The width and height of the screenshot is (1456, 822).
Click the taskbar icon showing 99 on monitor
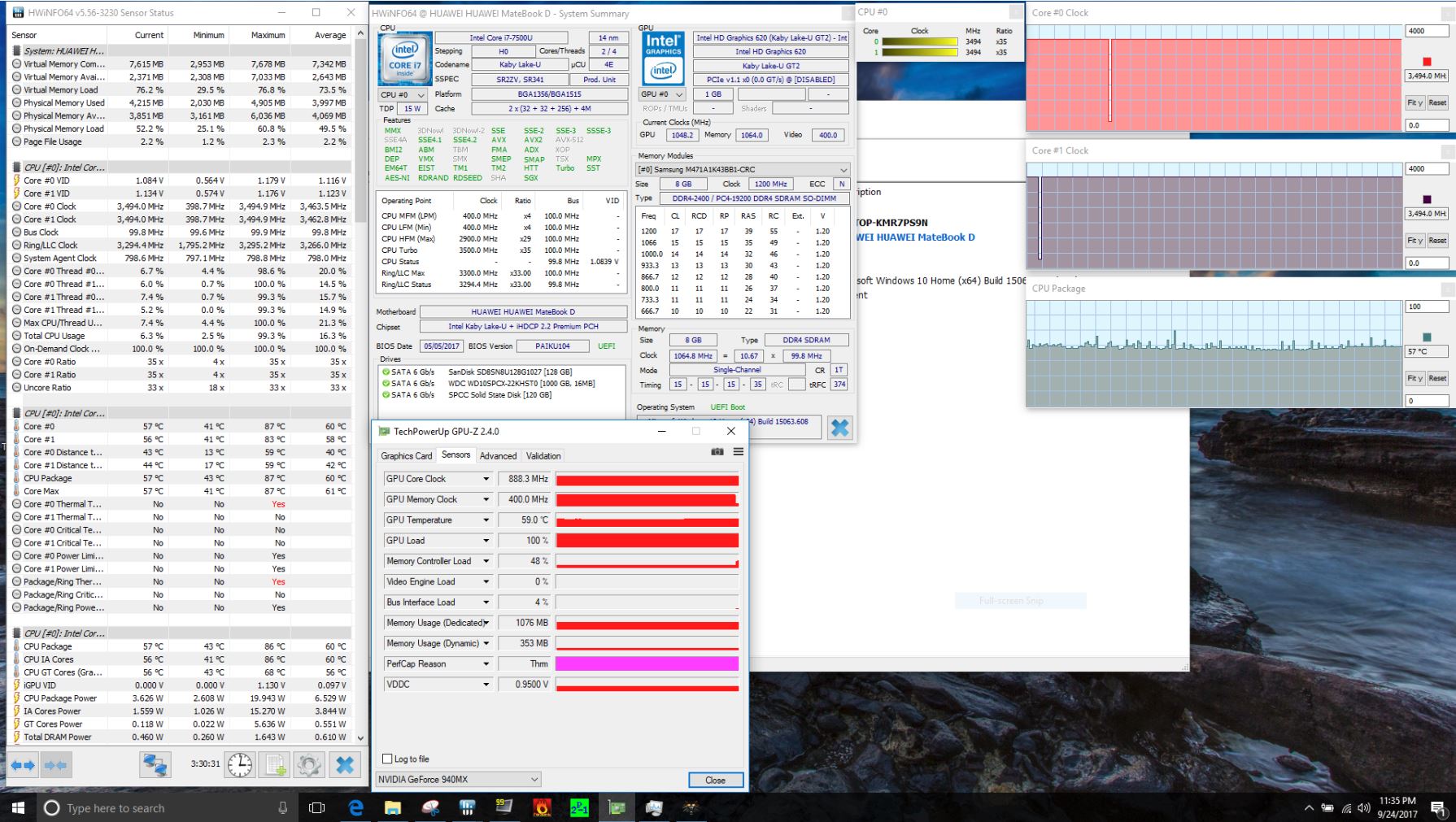(x=504, y=807)
